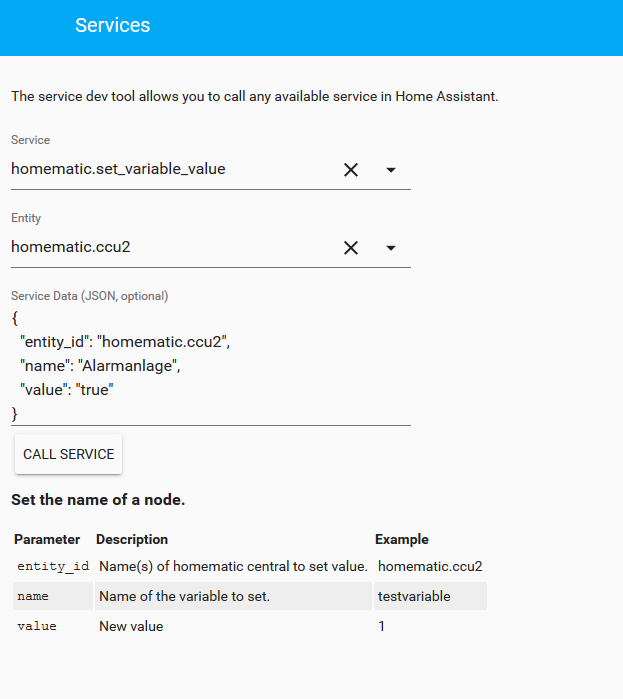Click the Service Data (JSON, optional) label
The height and width of the screenshot is (699, 623).
click(90, 296)
